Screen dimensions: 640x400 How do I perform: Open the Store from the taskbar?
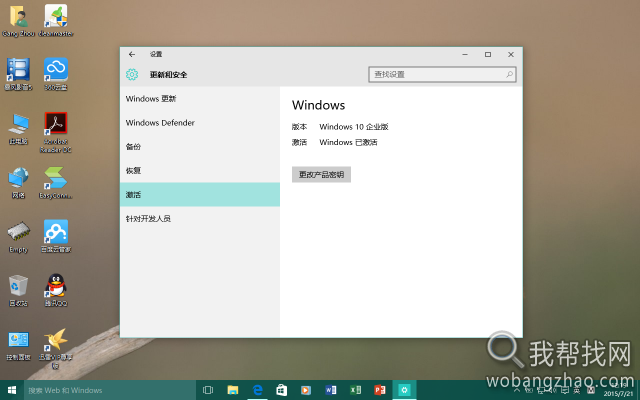coord(282,390)
